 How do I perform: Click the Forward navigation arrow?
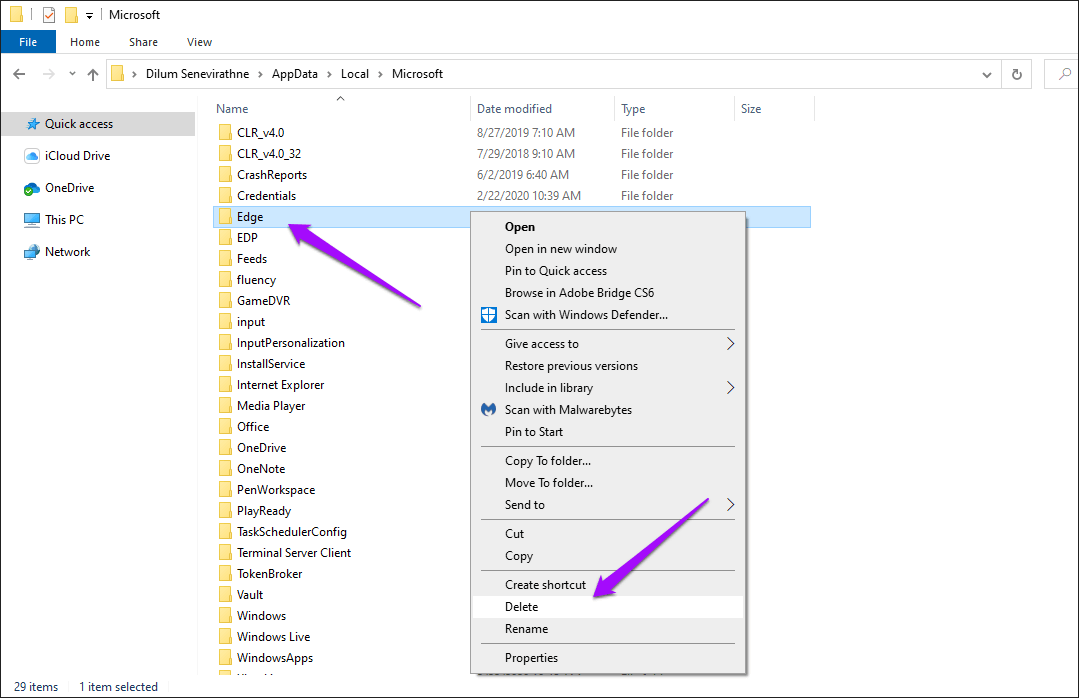(x=48, y=74)
